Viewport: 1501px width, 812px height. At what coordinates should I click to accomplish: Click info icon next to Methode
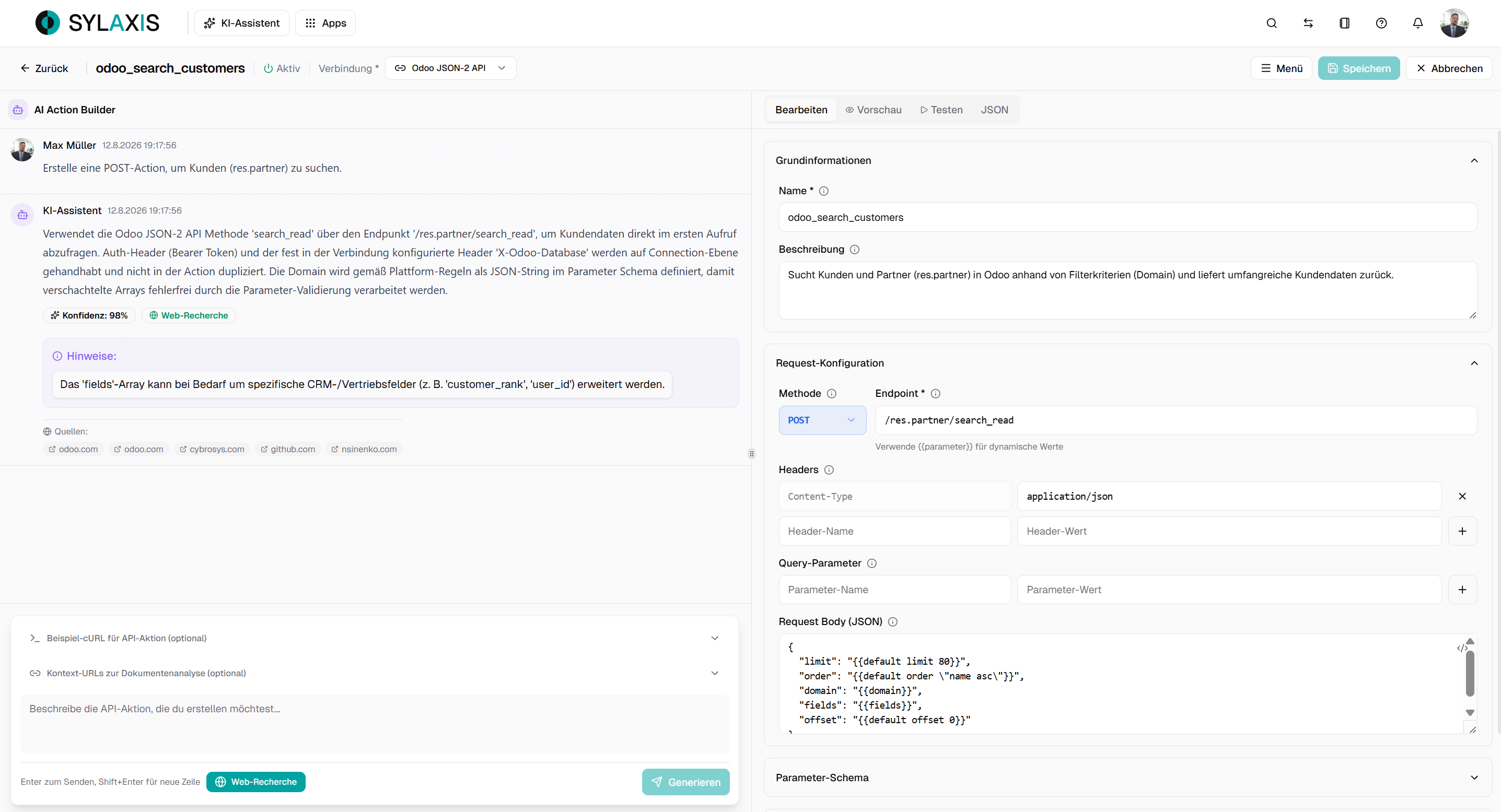(x=832, y=394)
